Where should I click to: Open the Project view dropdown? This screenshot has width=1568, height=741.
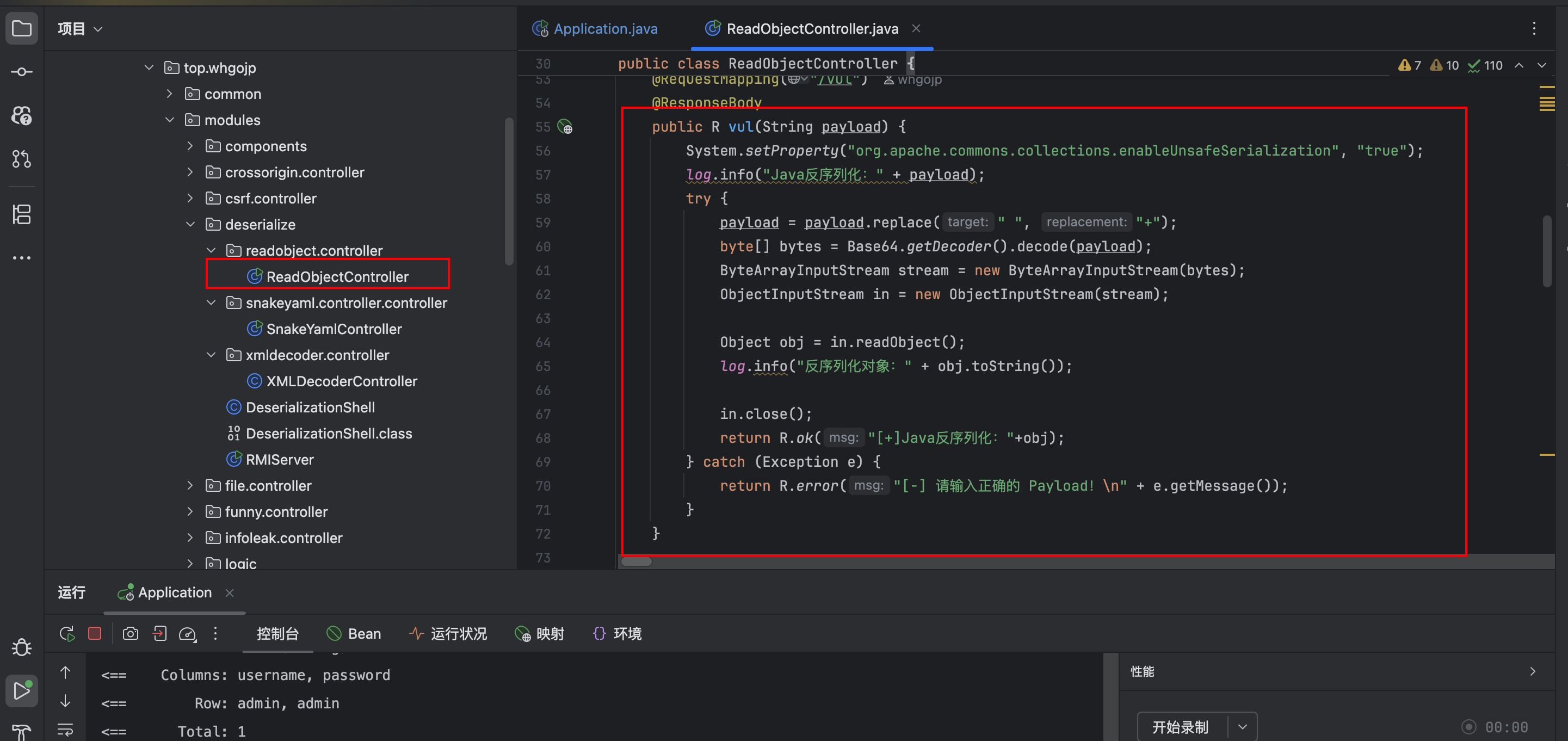coord(81,29)
